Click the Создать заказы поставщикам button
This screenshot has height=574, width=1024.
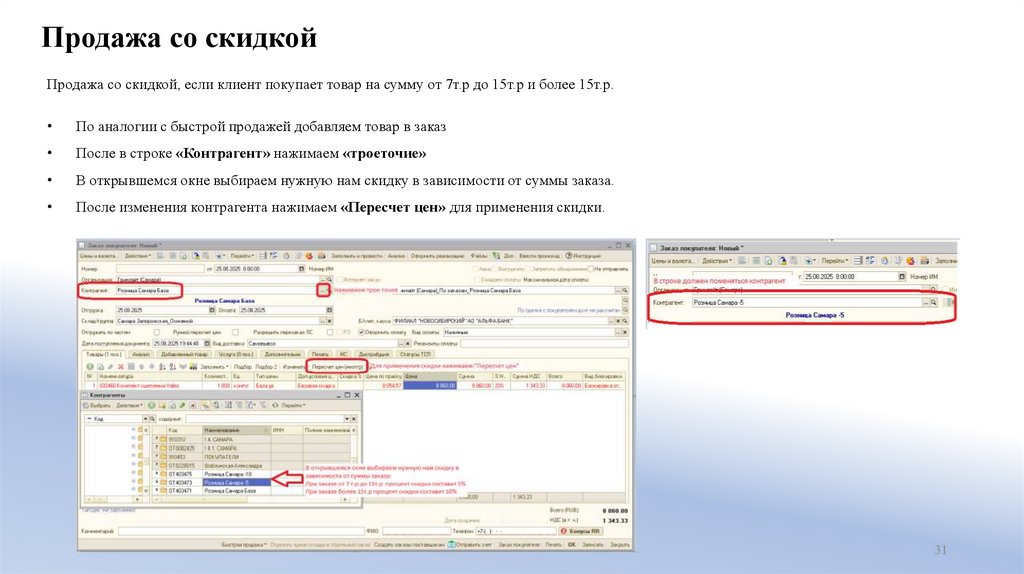(409, 545)
